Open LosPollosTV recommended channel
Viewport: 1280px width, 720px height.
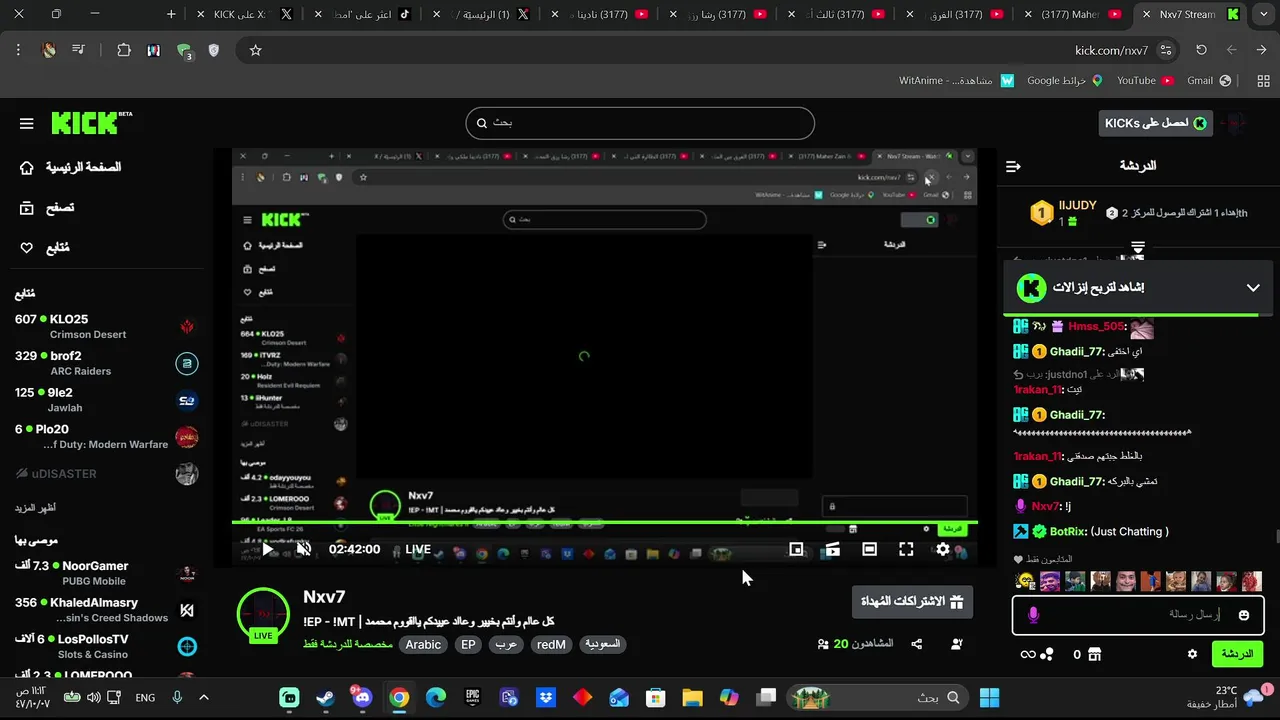tap(107, 646)
